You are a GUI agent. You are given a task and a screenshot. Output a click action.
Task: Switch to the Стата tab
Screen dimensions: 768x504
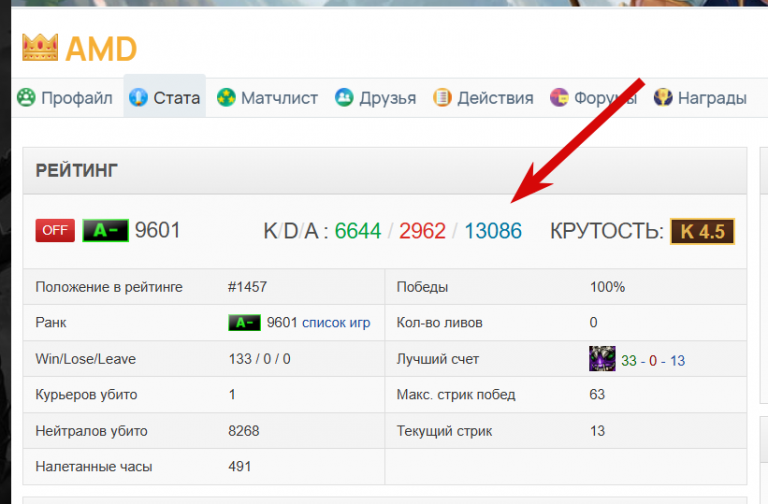coord(165,97)
